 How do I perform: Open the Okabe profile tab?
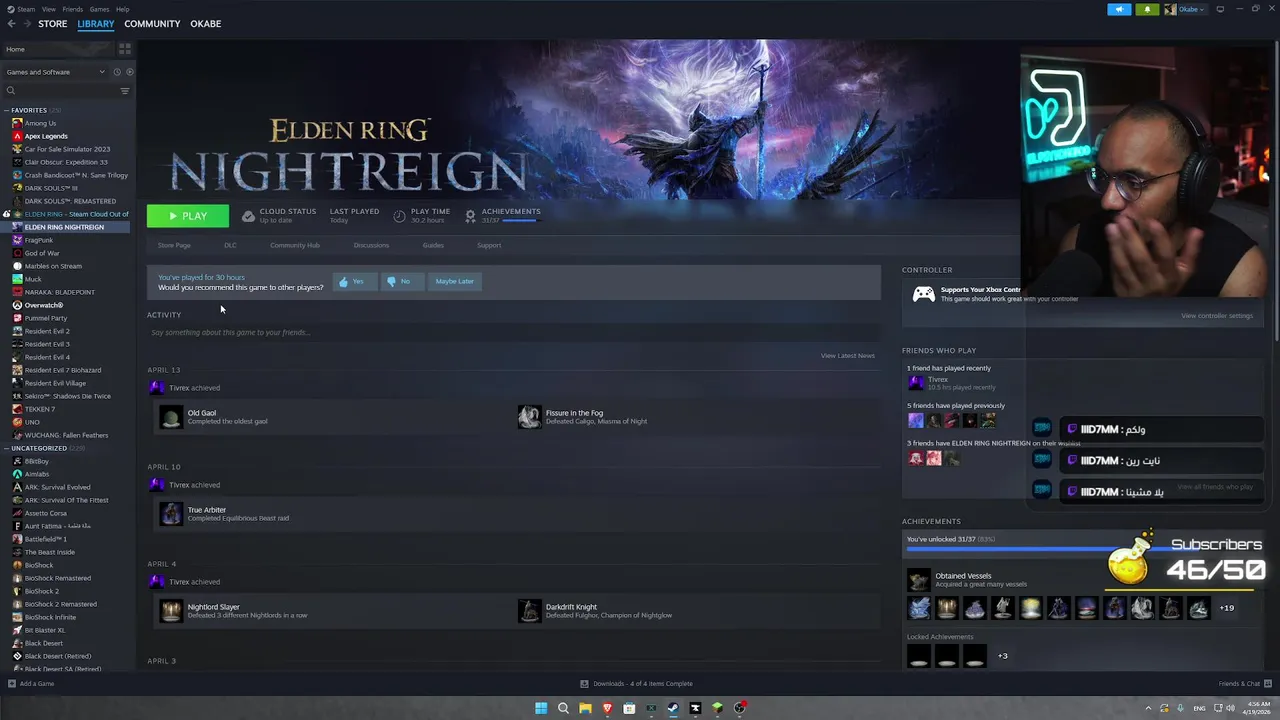206,23
